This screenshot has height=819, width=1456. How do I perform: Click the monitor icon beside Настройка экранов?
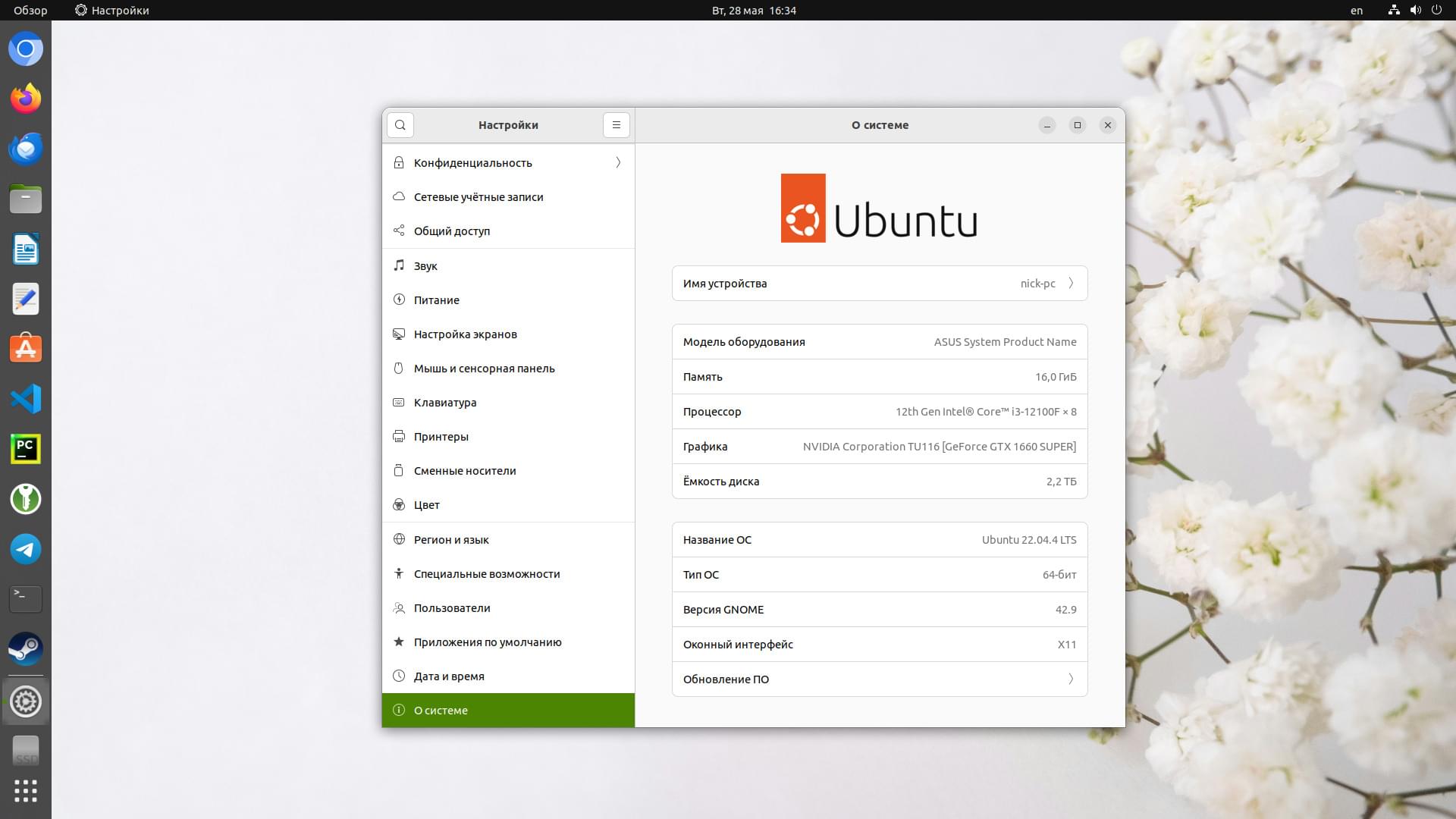399,334
